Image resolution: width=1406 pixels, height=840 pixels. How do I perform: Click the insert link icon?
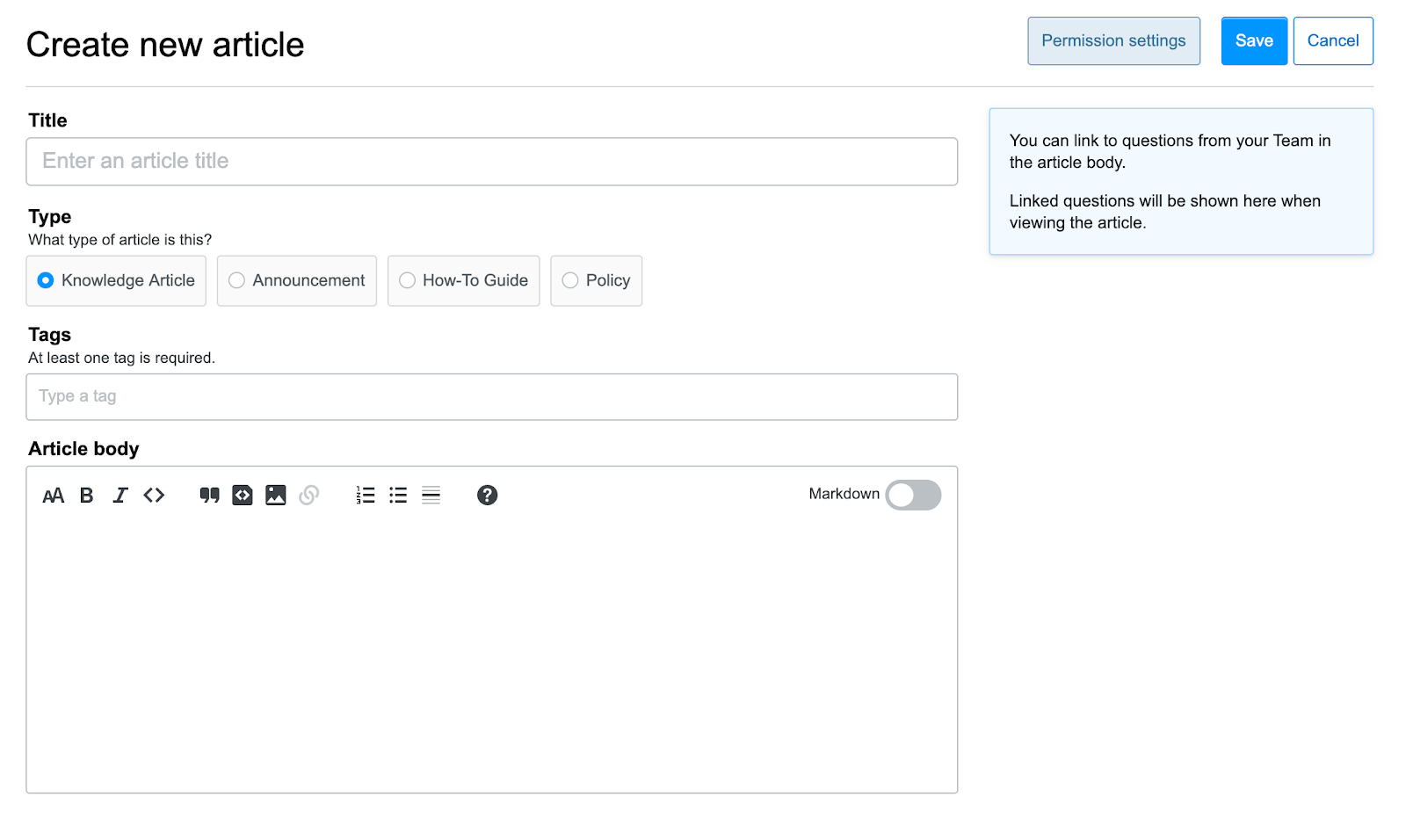[x=308, y=496]
